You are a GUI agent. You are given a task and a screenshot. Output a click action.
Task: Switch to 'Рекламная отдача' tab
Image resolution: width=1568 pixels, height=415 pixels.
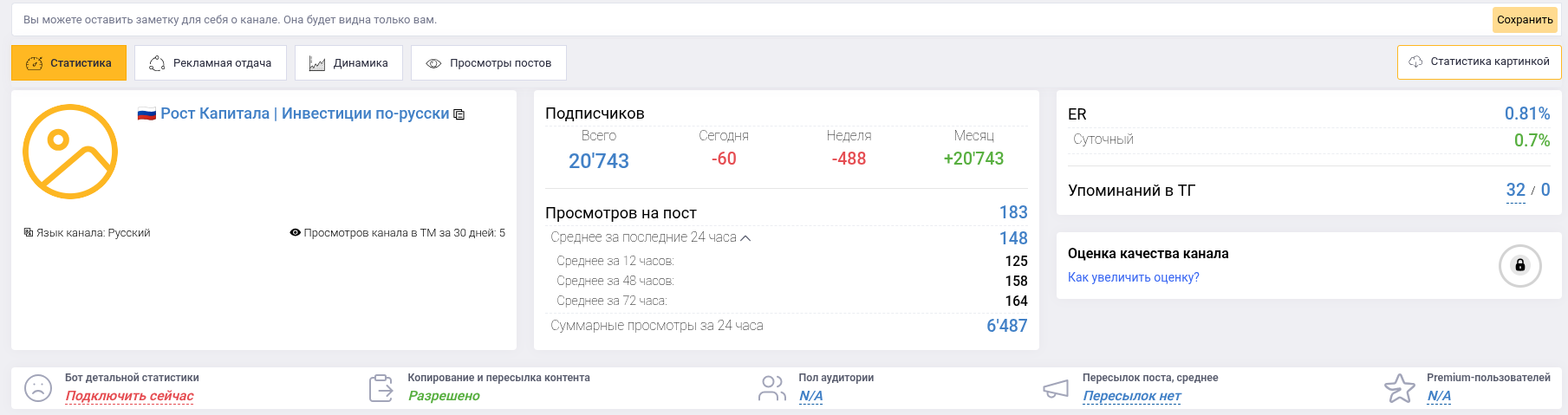coord(210,63)
